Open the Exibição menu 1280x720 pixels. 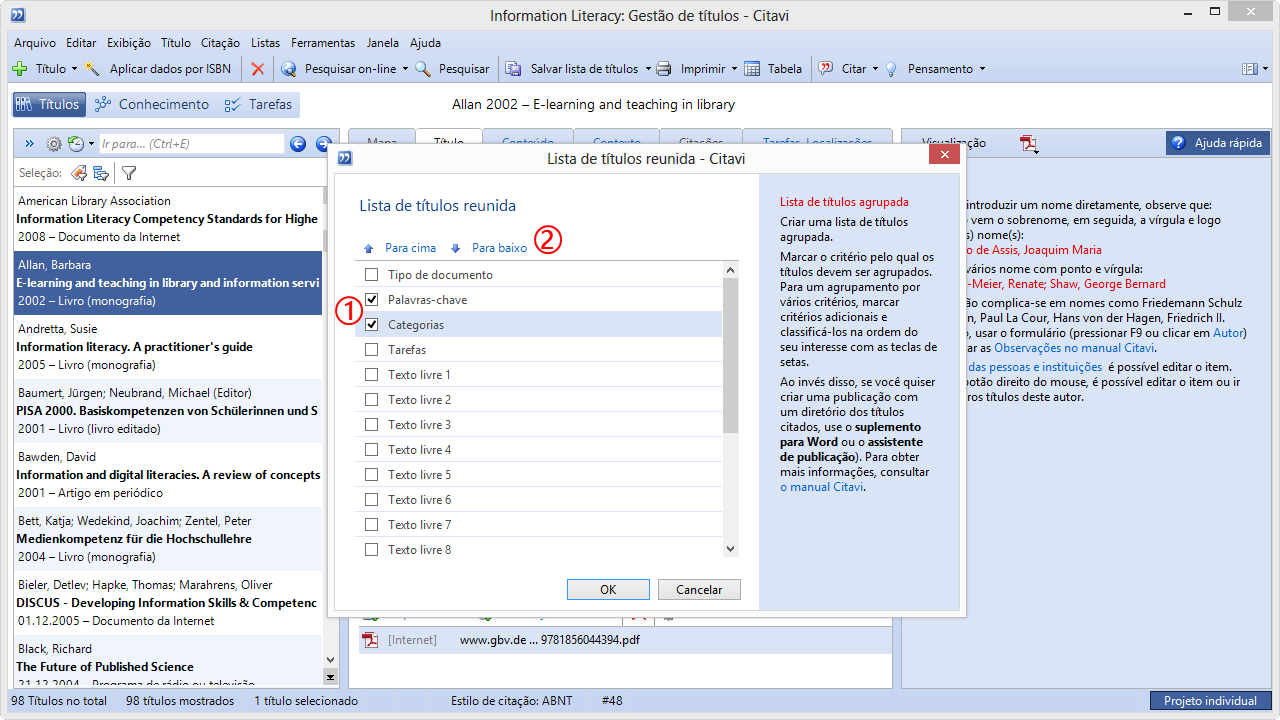coord(128,43)
